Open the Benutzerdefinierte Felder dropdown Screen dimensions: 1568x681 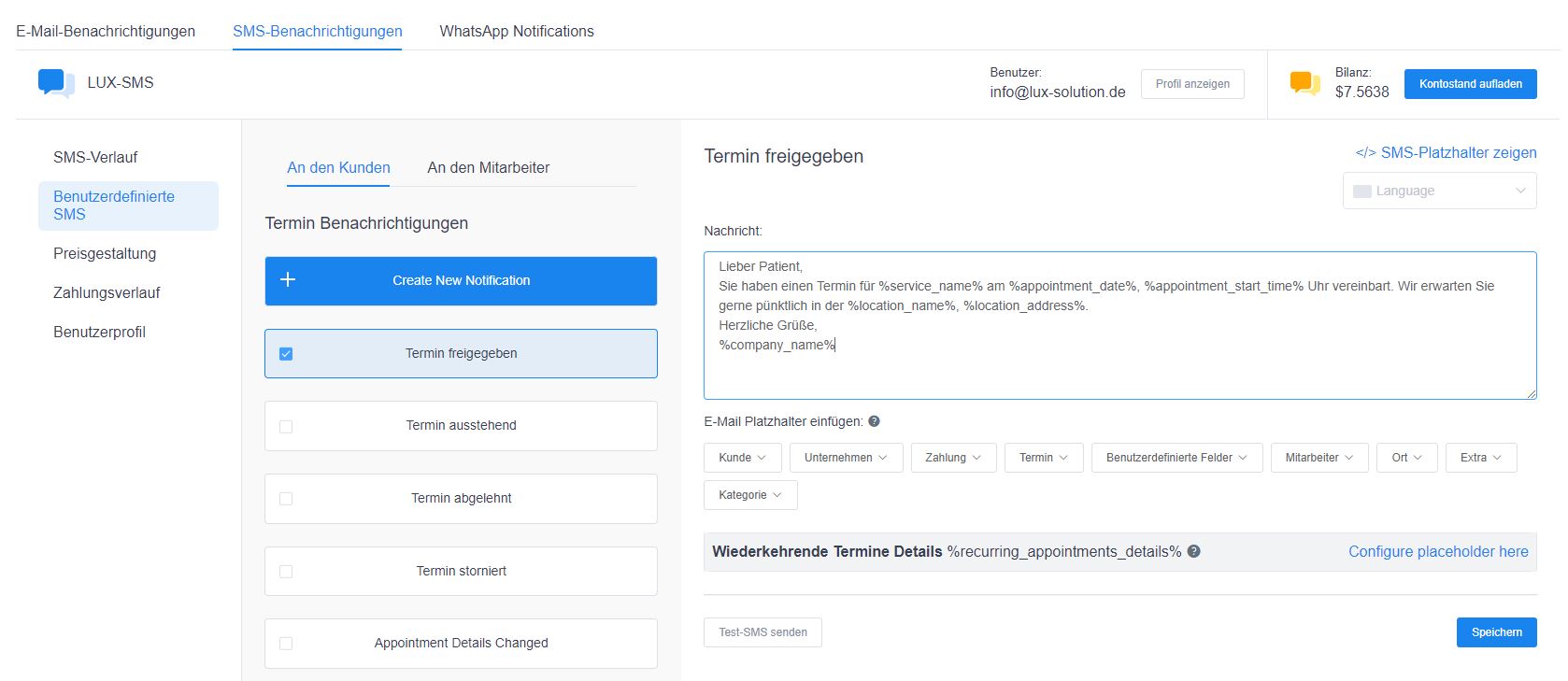point(1176,458)
